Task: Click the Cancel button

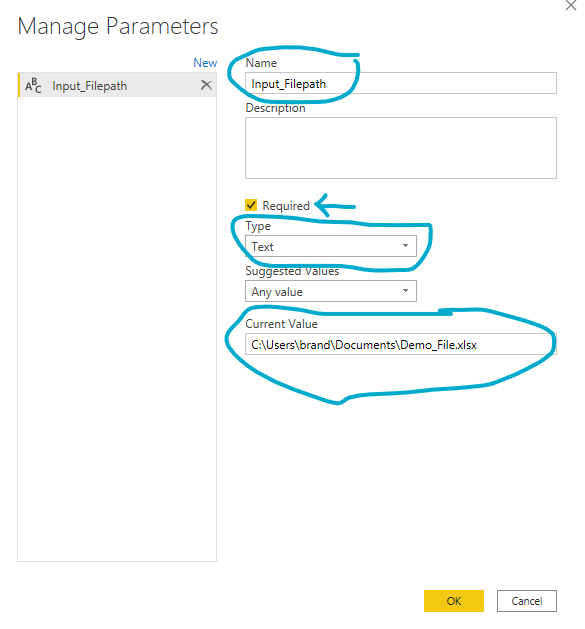Action: (527, 601)
